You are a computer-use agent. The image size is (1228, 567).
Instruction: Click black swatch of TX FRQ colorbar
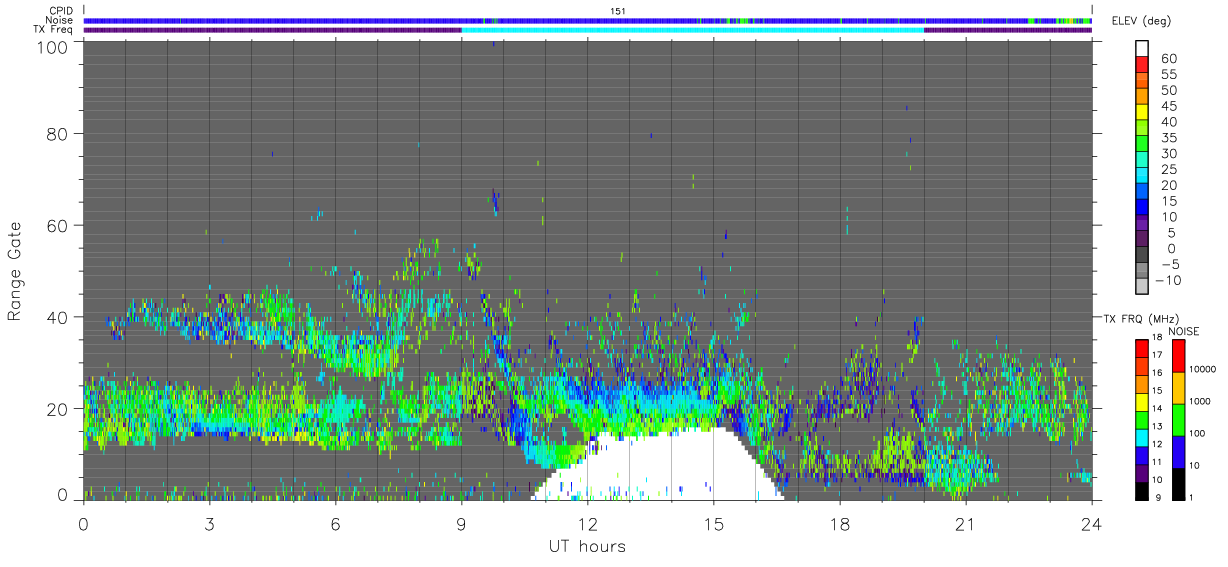(x=1142, y=489)
